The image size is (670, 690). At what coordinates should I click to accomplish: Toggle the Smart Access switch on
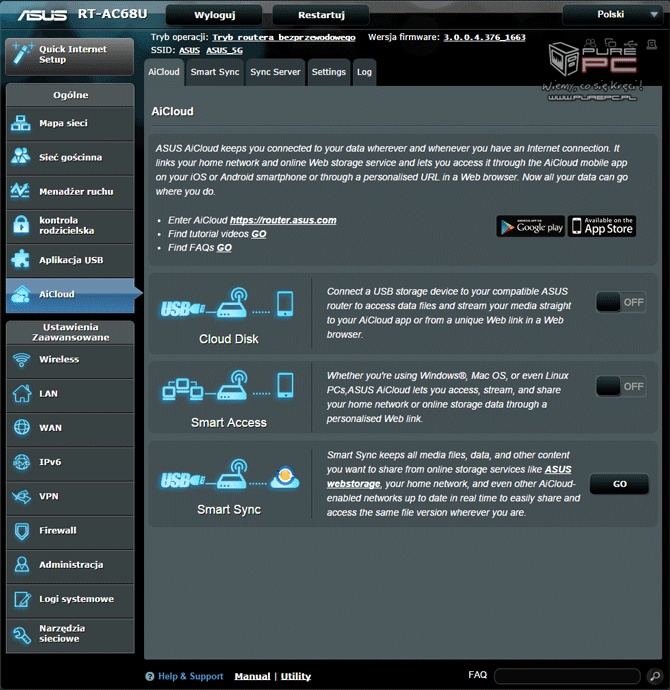click(621, 386)
